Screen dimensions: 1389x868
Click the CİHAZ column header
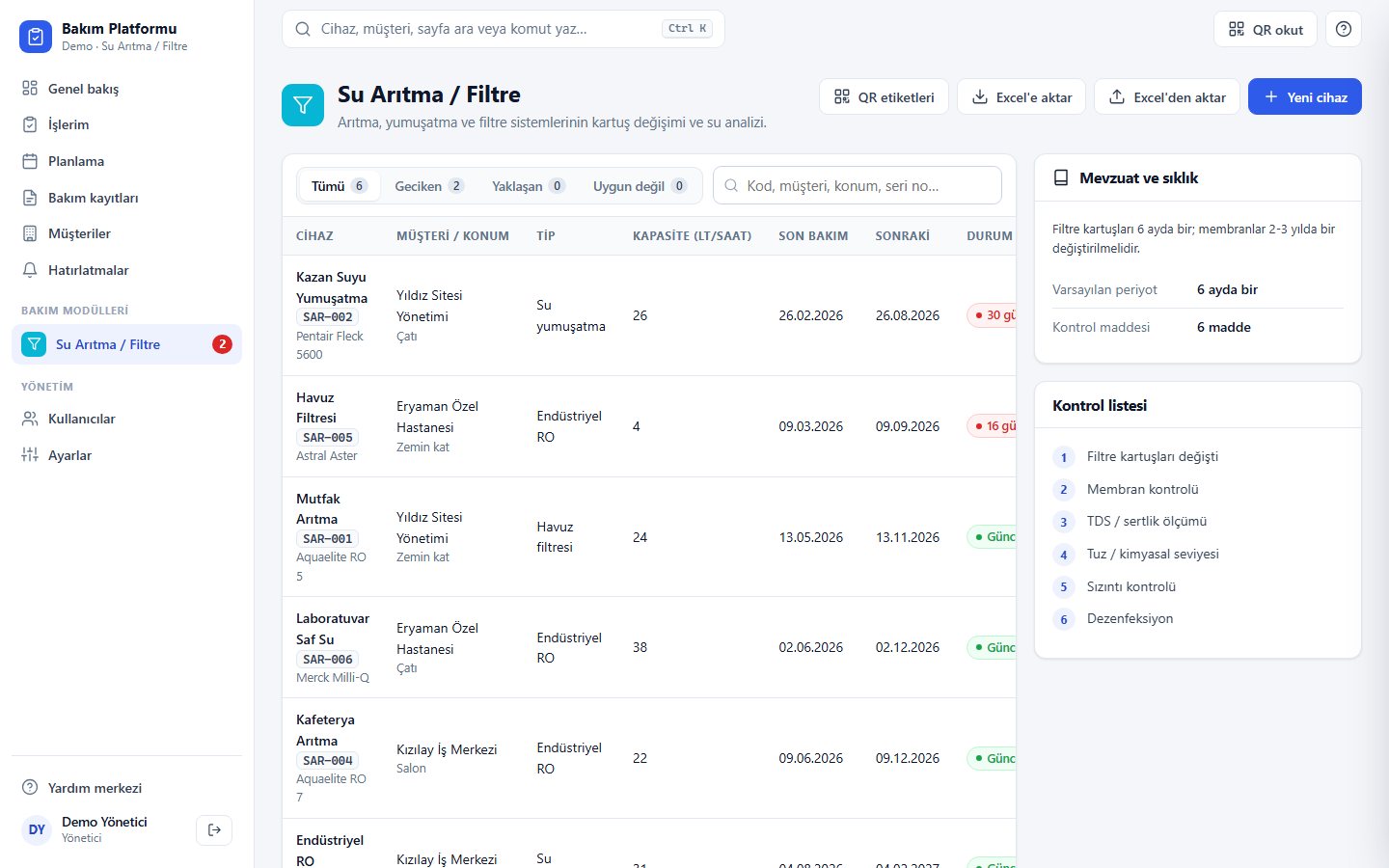(314, 235)
